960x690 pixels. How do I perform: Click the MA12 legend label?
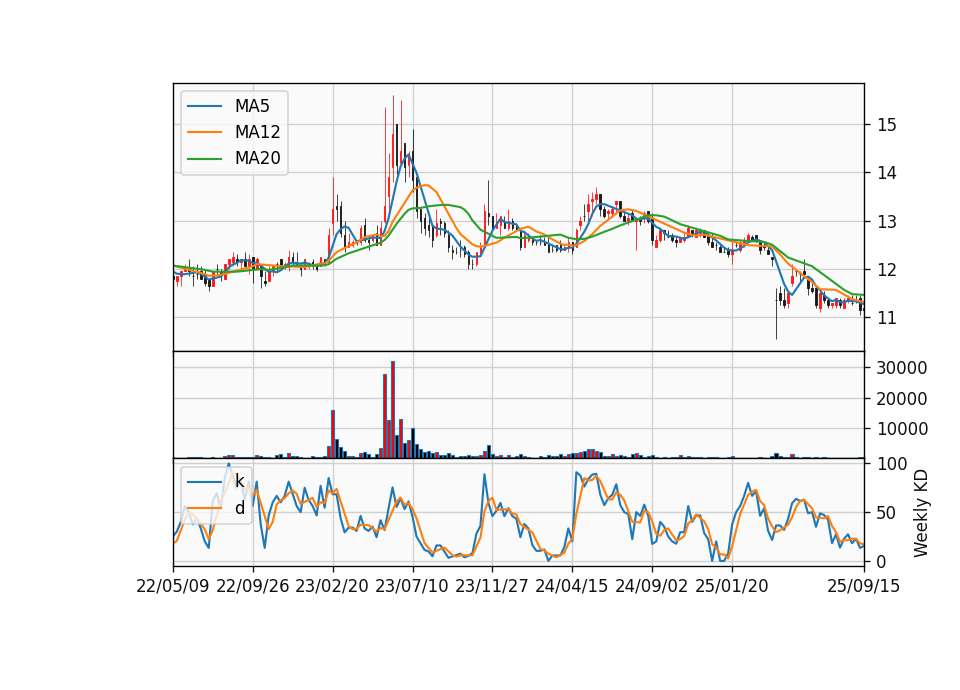coord(257,132)
